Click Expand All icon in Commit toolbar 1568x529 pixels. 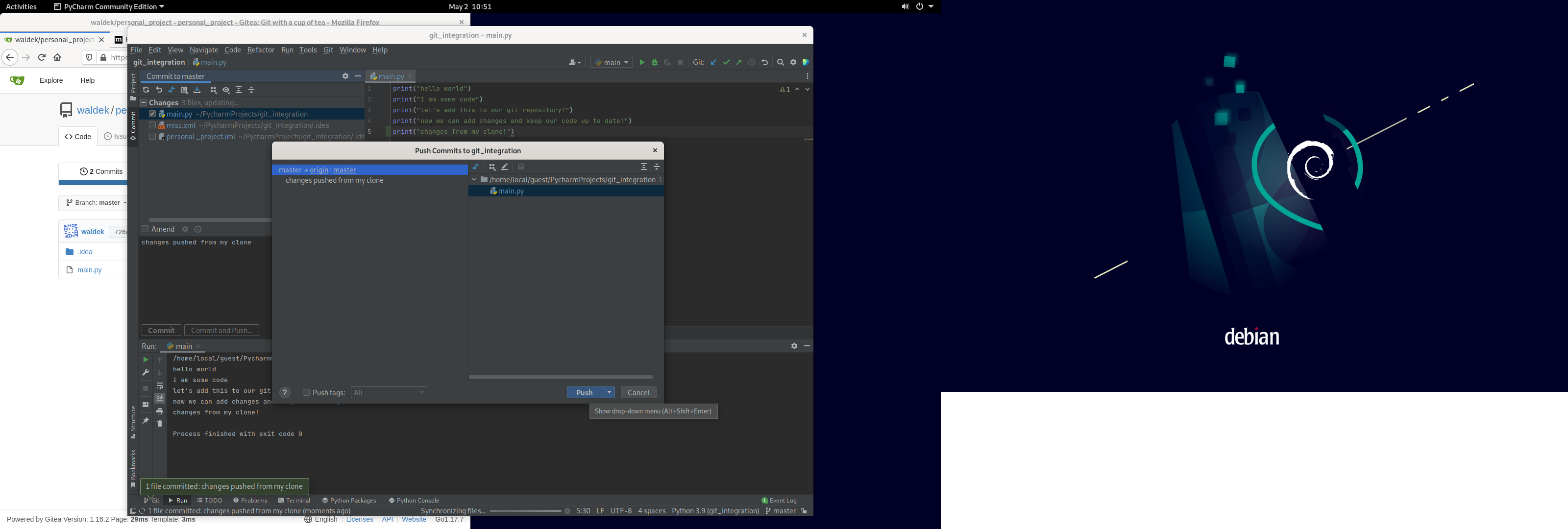click(x=239, y=90)
